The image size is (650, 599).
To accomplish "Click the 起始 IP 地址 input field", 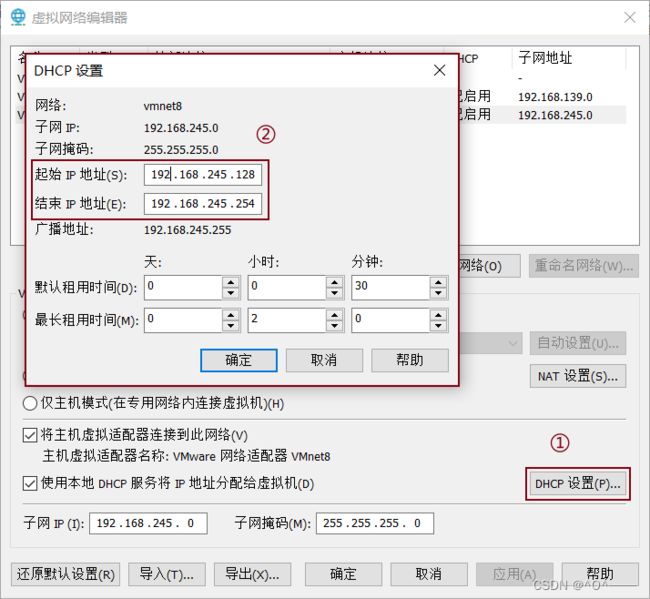I will coord(203,175).
